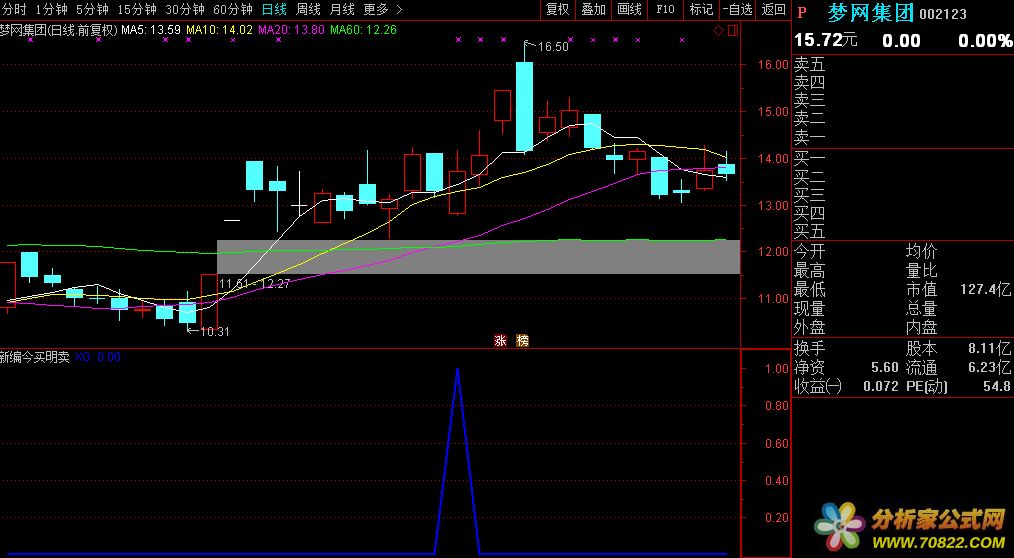Click the MA60: 12.26 indicator label
This screenshot has width=1014, height=558.
click(x=363, y=30)
